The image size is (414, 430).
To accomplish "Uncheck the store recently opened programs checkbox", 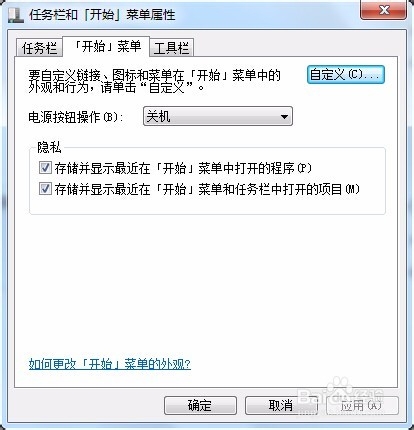I will [45, 167].
